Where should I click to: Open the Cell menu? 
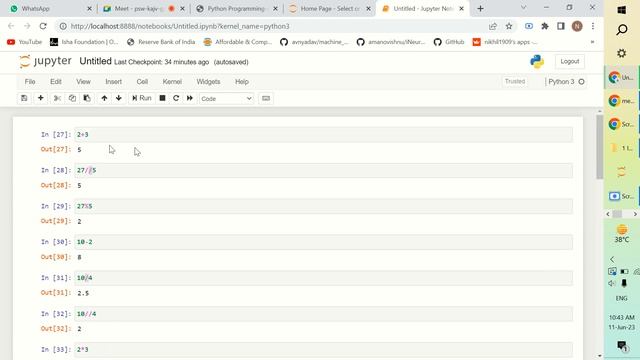142,82
